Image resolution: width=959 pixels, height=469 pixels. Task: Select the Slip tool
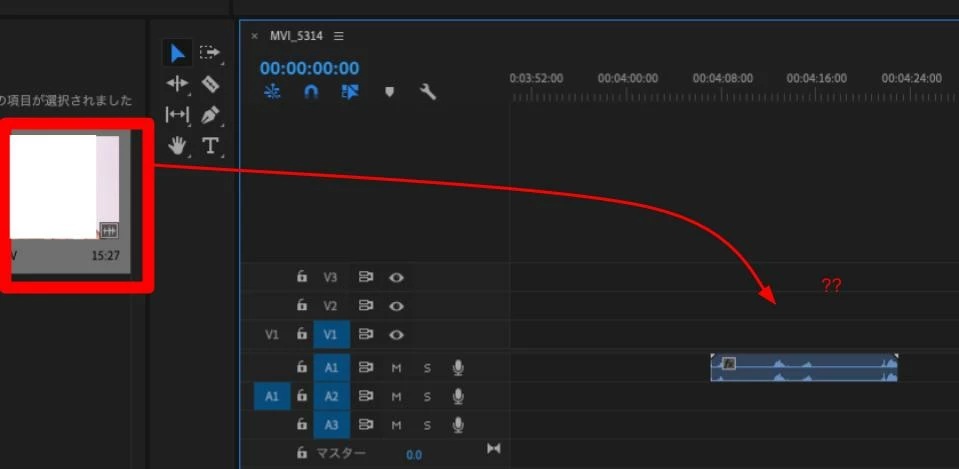[177, 114]
